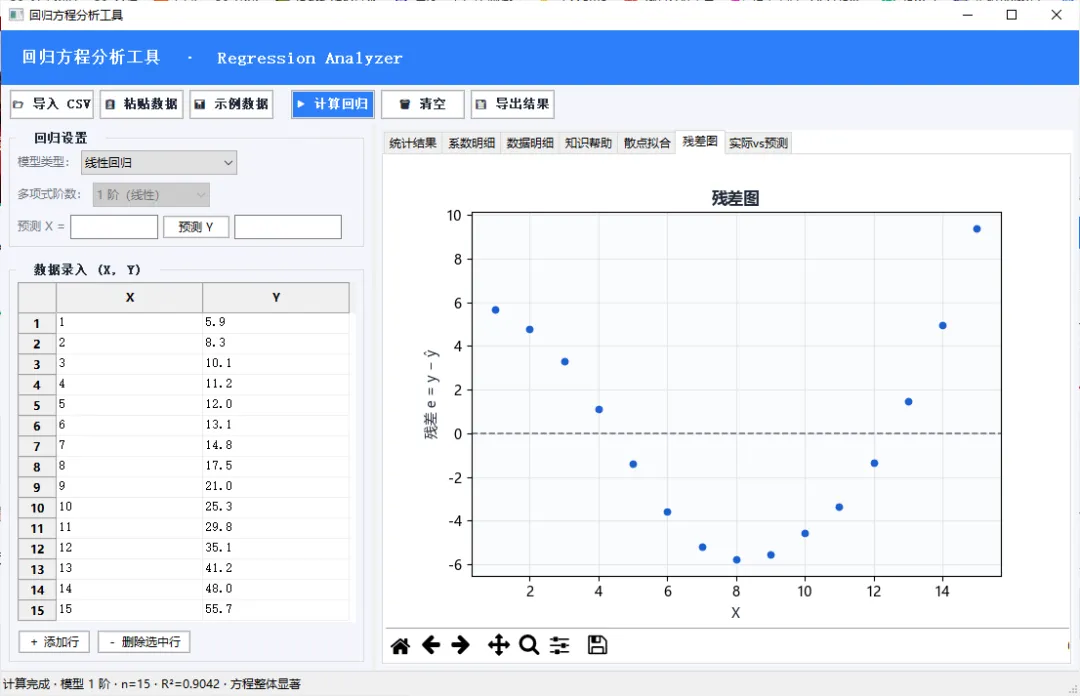Image resolution: width=1080 pixels, height=696 pixels.
Task: Select row header 1
Action: point(37,323)
